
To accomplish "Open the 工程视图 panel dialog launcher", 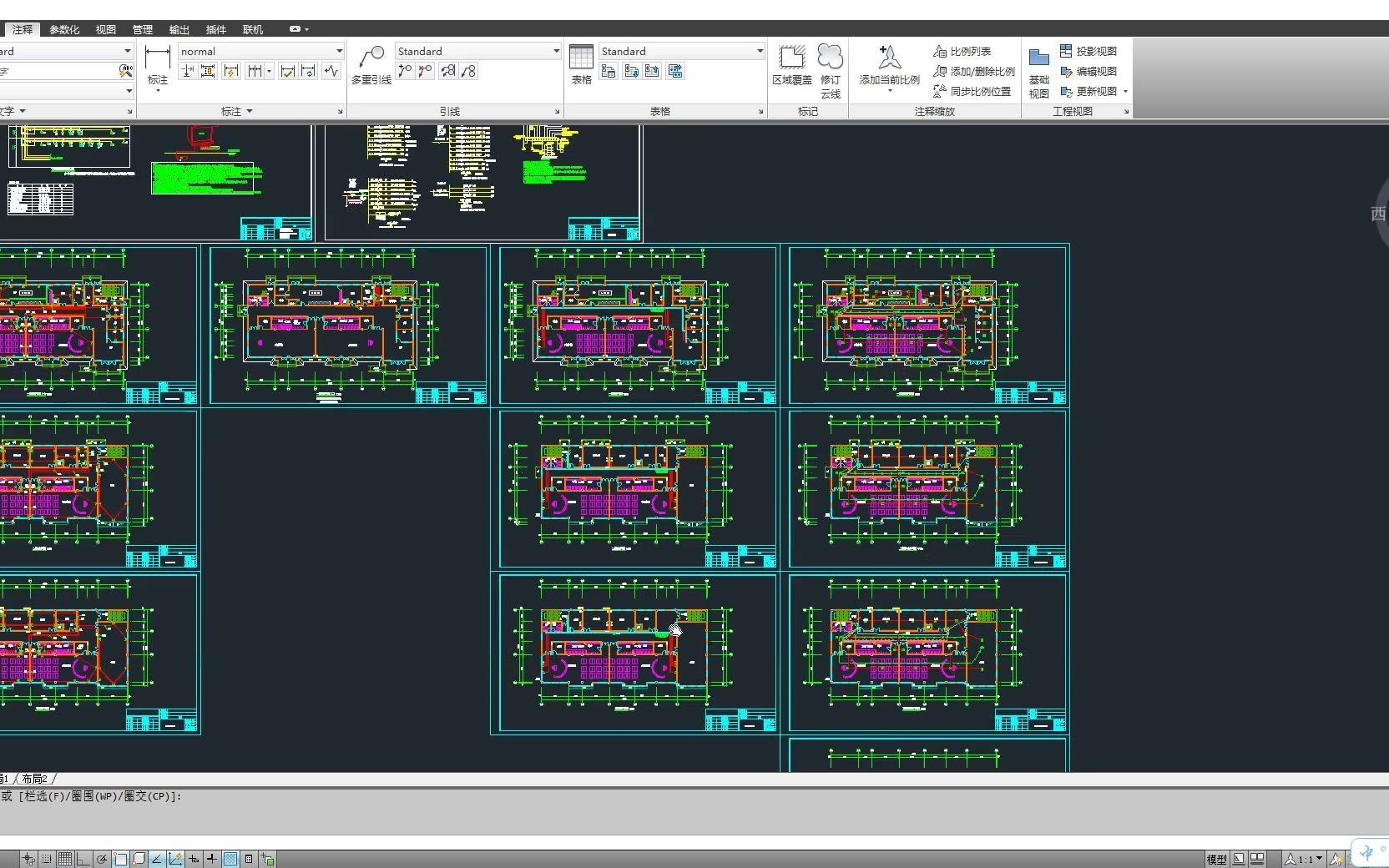I will [1126, 111].
